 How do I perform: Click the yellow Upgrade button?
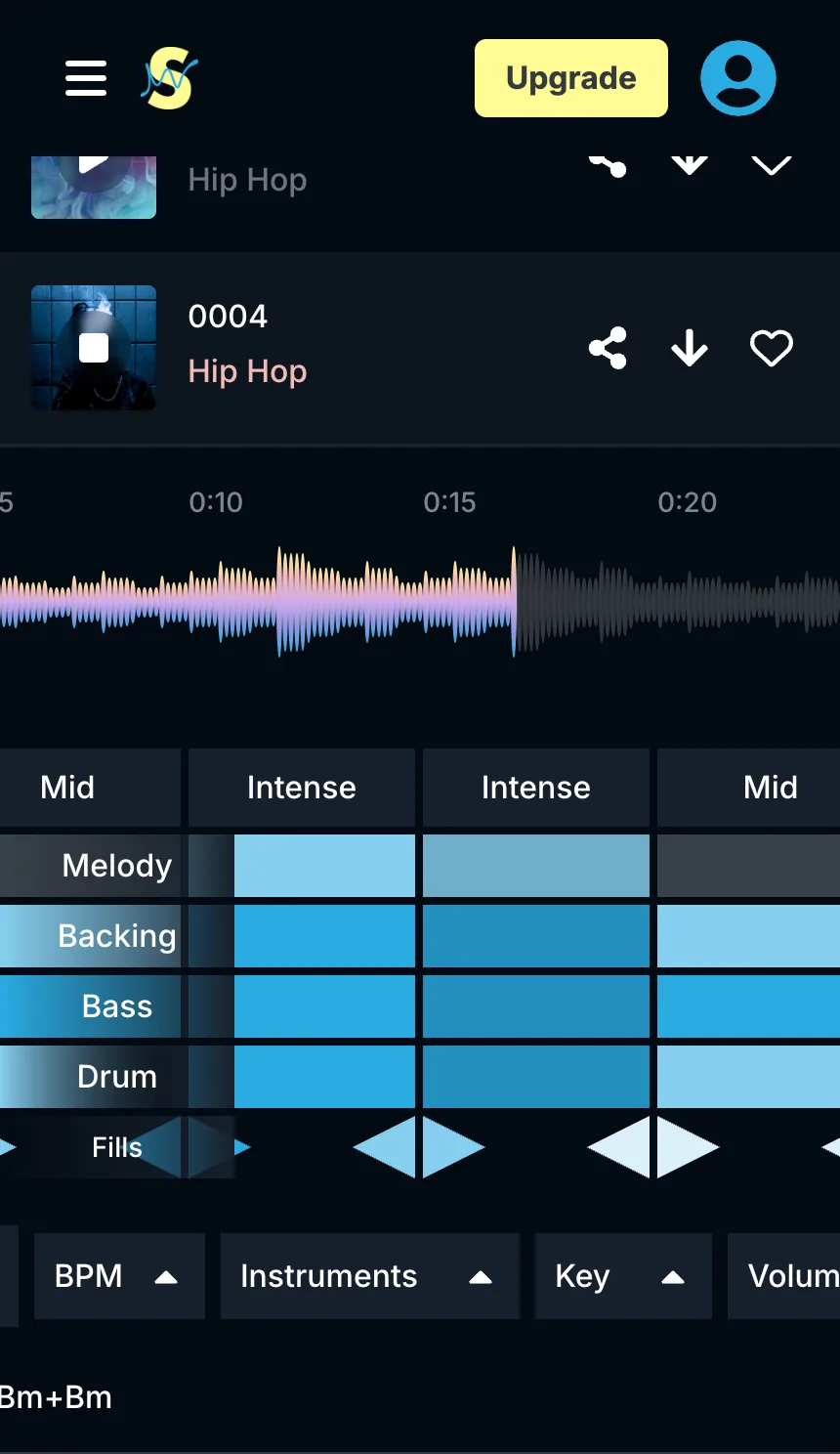coord(571,78)
